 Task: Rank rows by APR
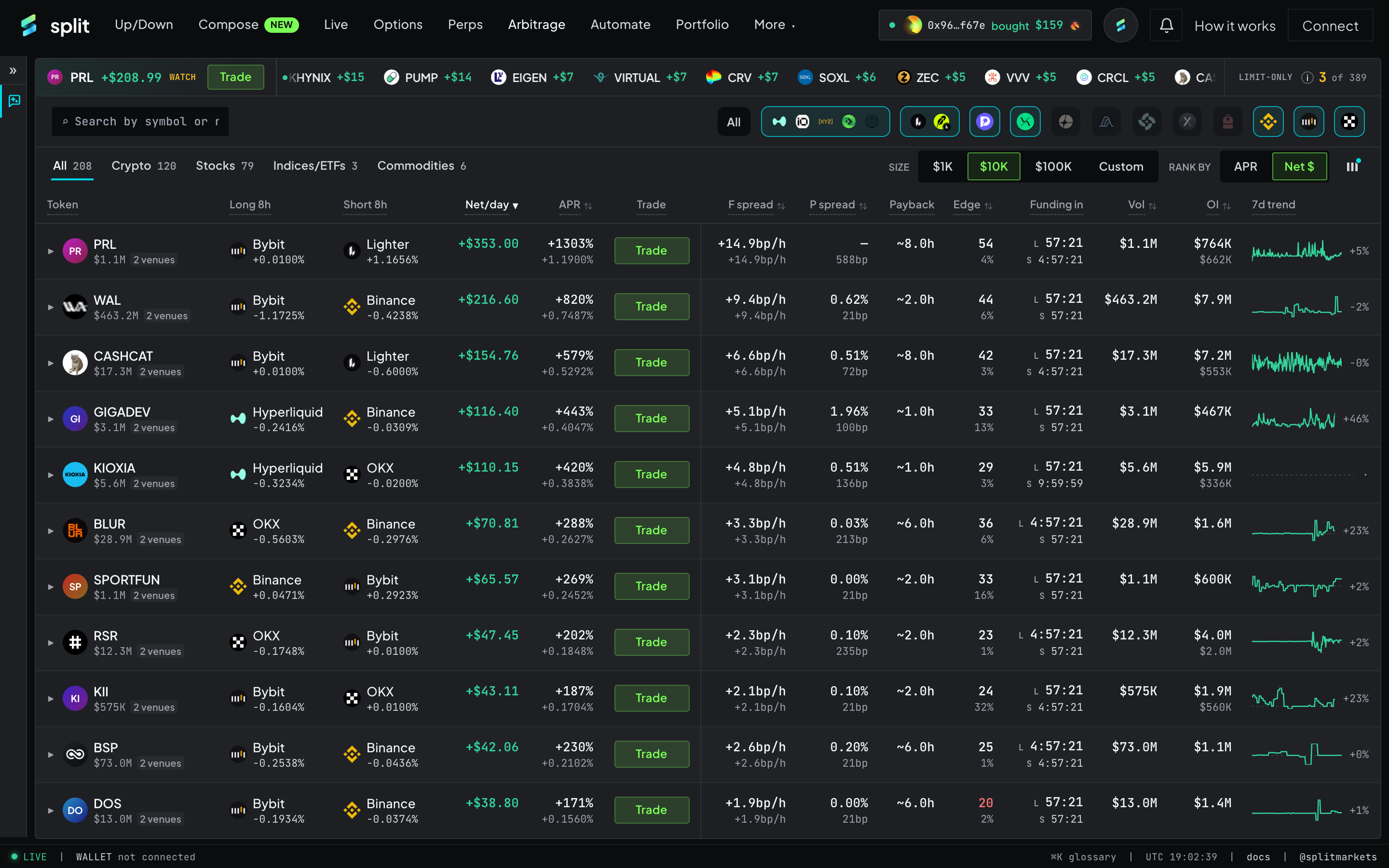coord(1245,166)
